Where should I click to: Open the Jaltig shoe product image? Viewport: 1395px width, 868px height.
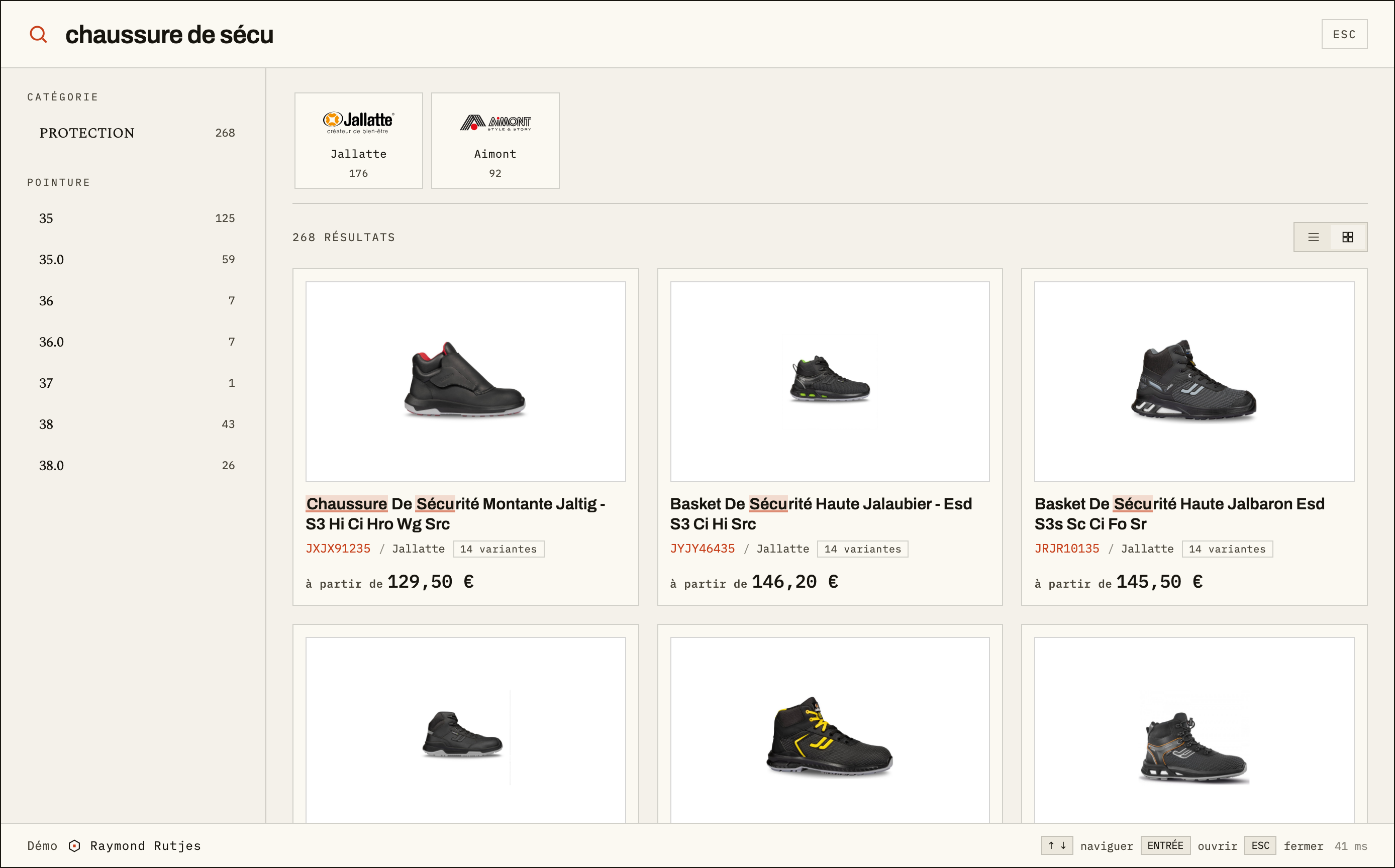465,381
